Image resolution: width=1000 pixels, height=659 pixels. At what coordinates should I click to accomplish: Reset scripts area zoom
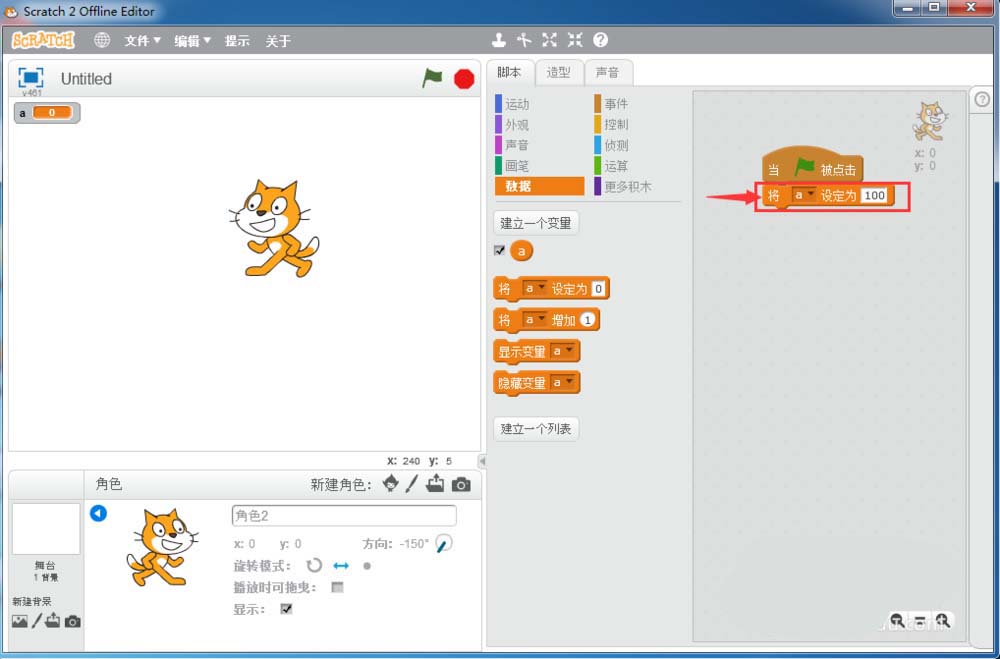tap(920, 620)
